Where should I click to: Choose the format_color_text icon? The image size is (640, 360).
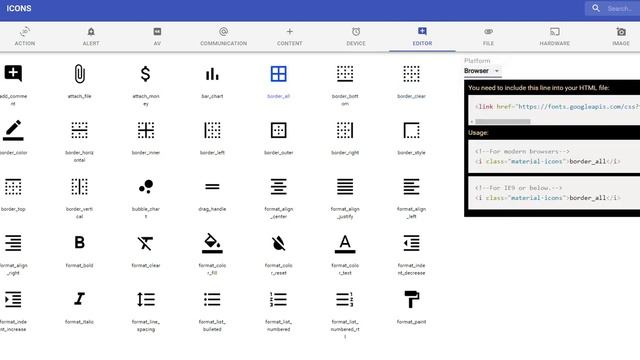point(345,244)
